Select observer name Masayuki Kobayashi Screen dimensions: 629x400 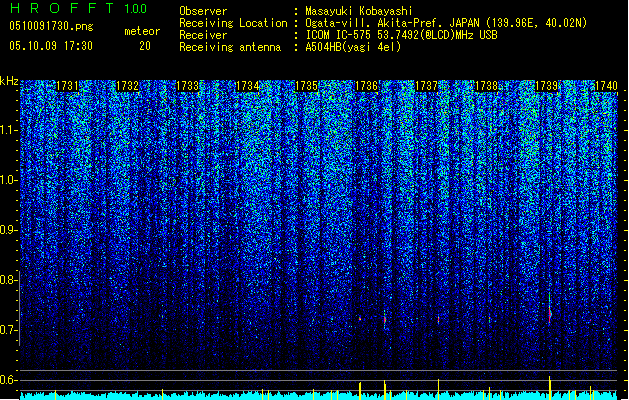tap(359, 11)
